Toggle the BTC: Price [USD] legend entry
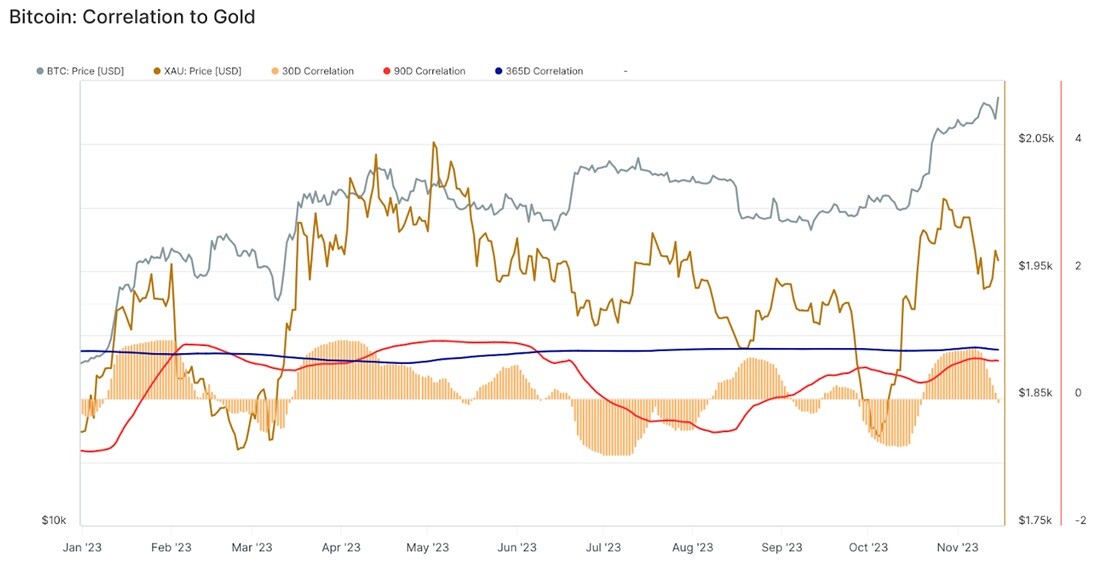 80,71
